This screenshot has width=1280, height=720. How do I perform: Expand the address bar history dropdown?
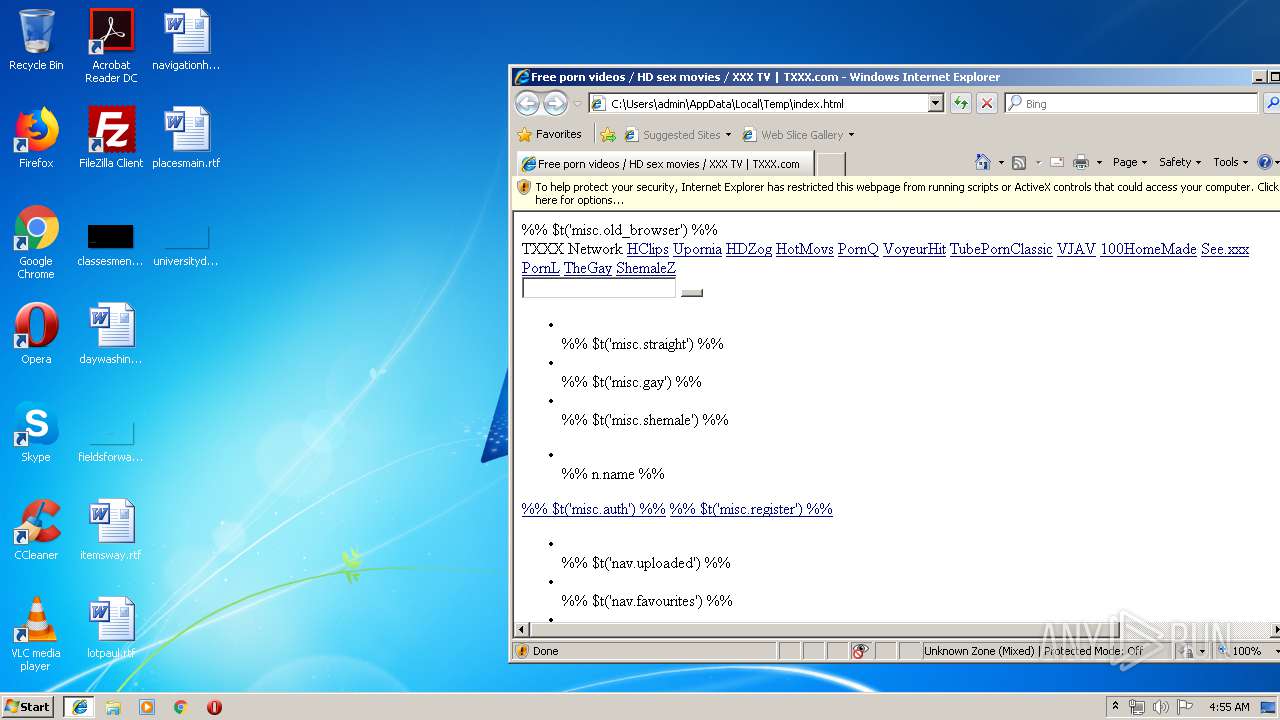[935, 103]
